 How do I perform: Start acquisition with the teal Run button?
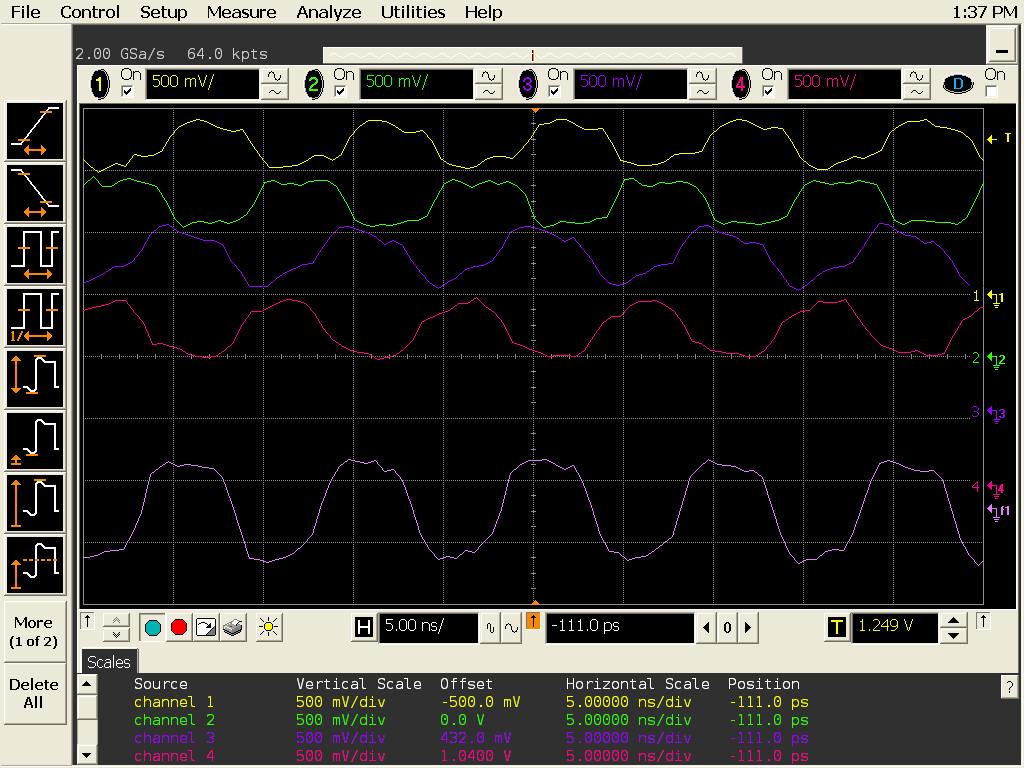[153, 628]
